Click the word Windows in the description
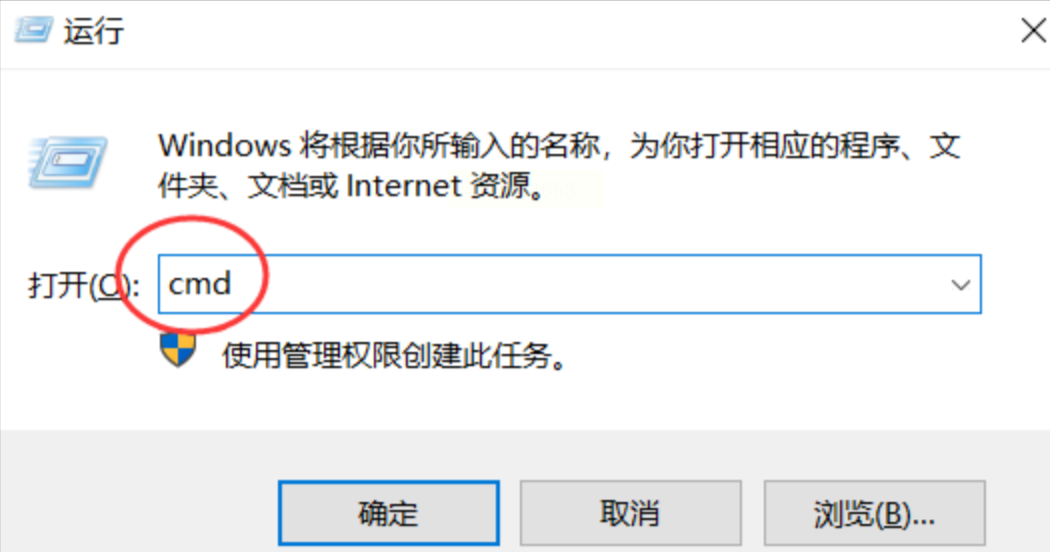This screenshot has height=552, width=1050. tap(224, 145)
